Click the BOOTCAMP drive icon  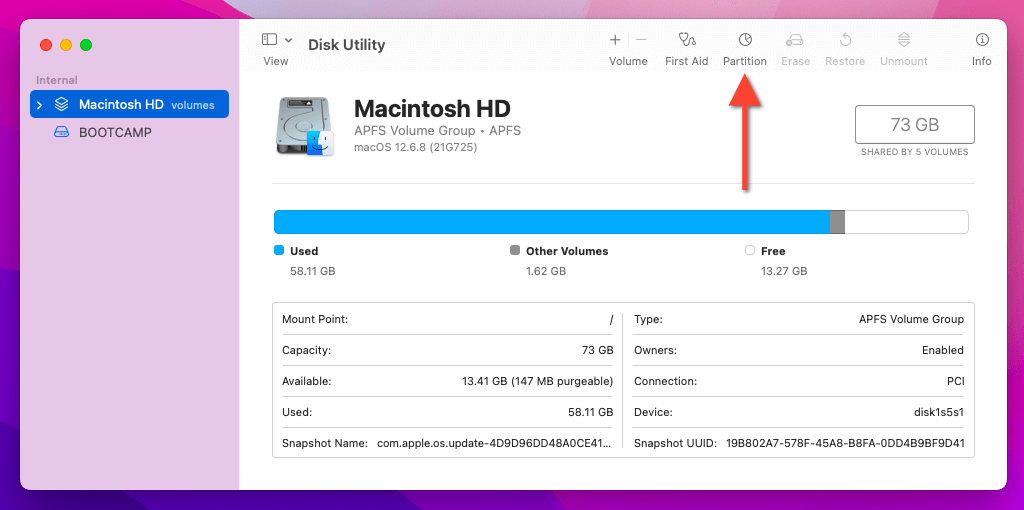[x=61, y=133]
